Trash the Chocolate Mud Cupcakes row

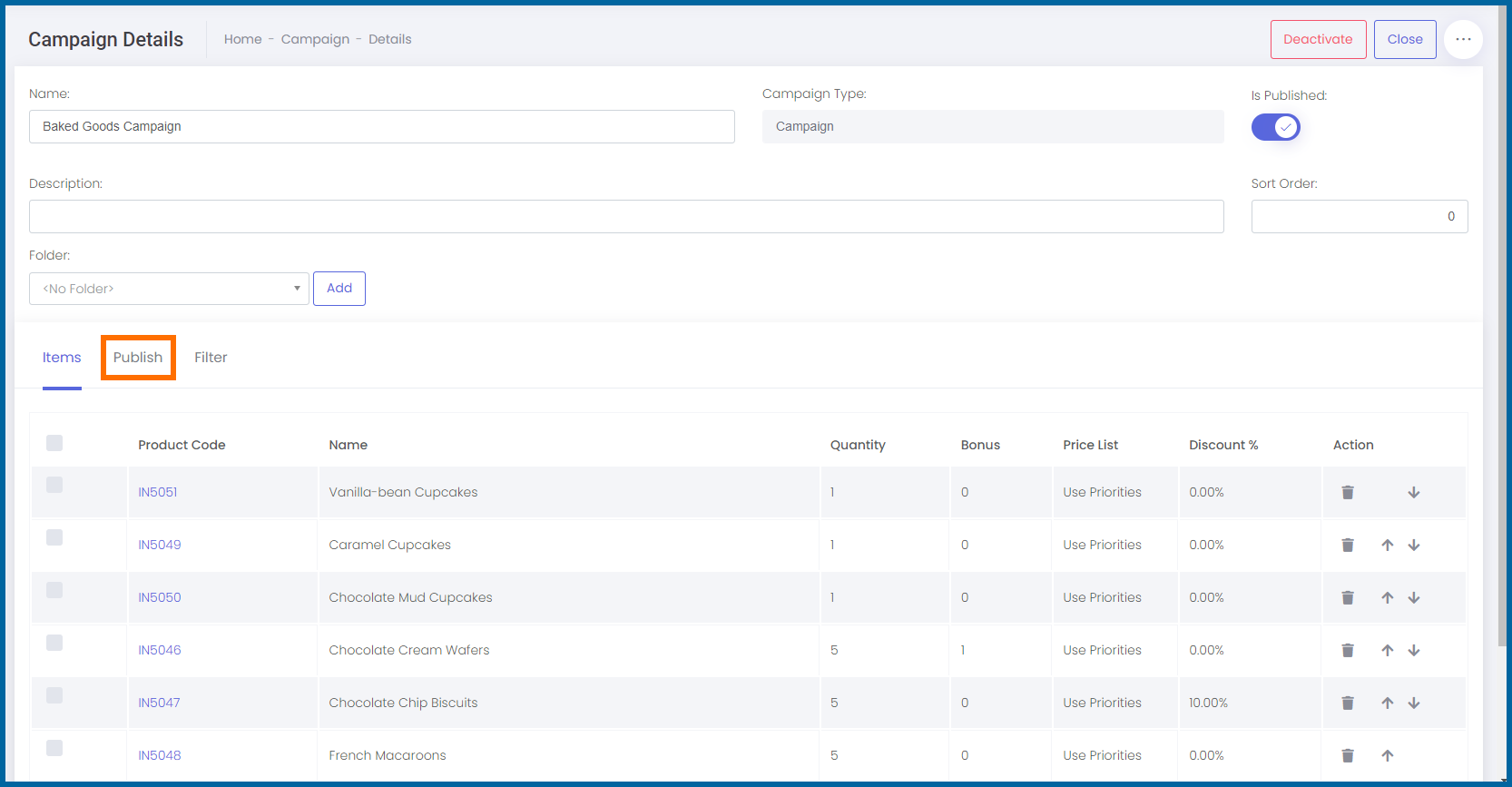(x=1348, y=597)
